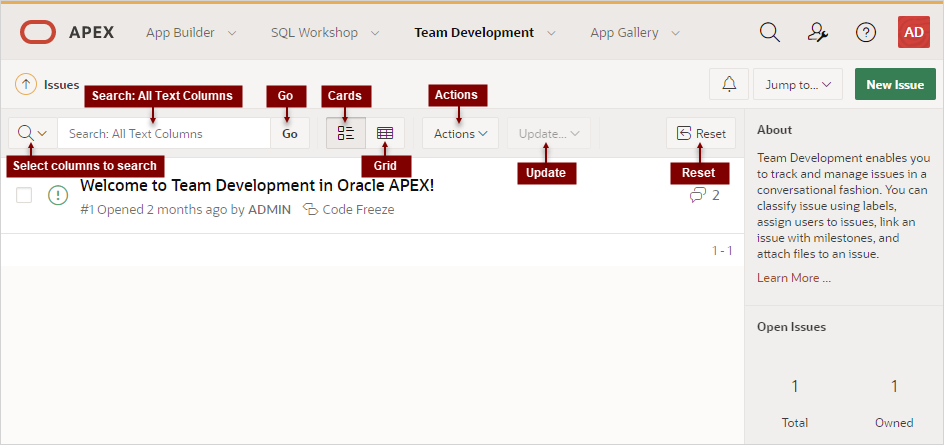The height and width of the screenshot is (445, 944).
Task: Click the #1 Opened 2 months ago text
Action: point(154,210)
